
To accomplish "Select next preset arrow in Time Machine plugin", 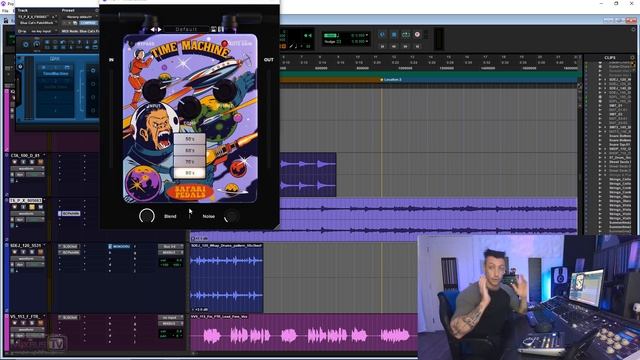I will click(x=160, y=29).
